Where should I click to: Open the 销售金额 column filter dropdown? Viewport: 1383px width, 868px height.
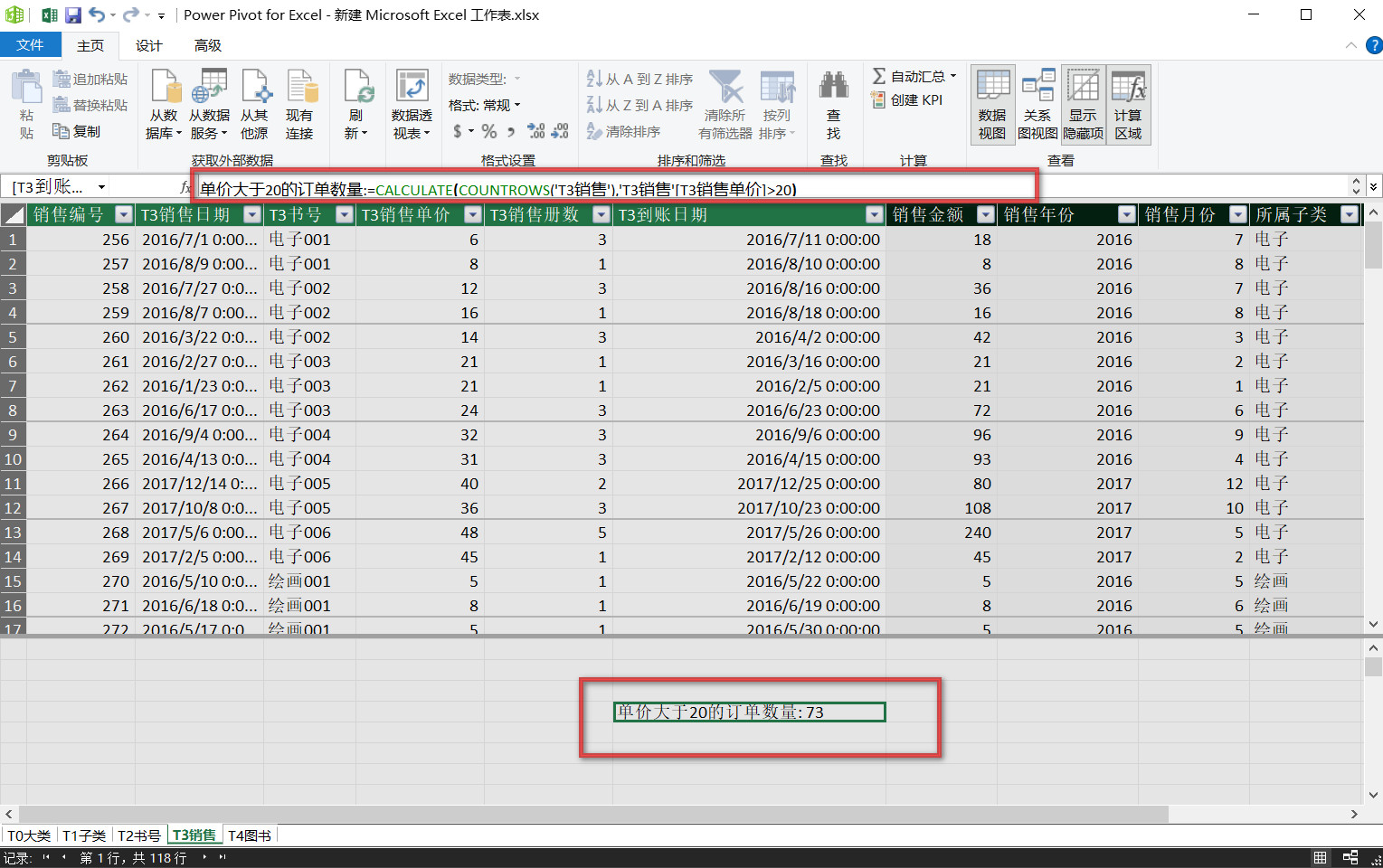point(986,215)
